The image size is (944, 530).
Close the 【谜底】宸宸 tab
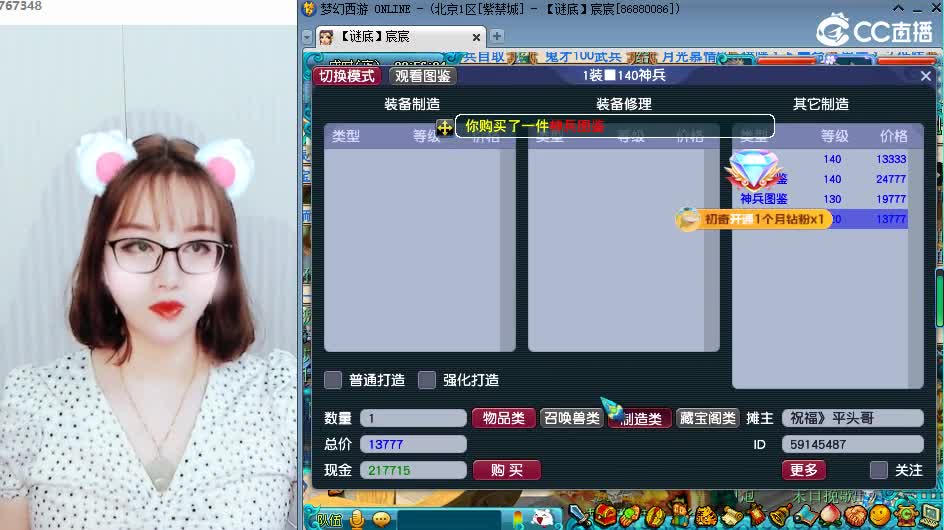(476, 37)
